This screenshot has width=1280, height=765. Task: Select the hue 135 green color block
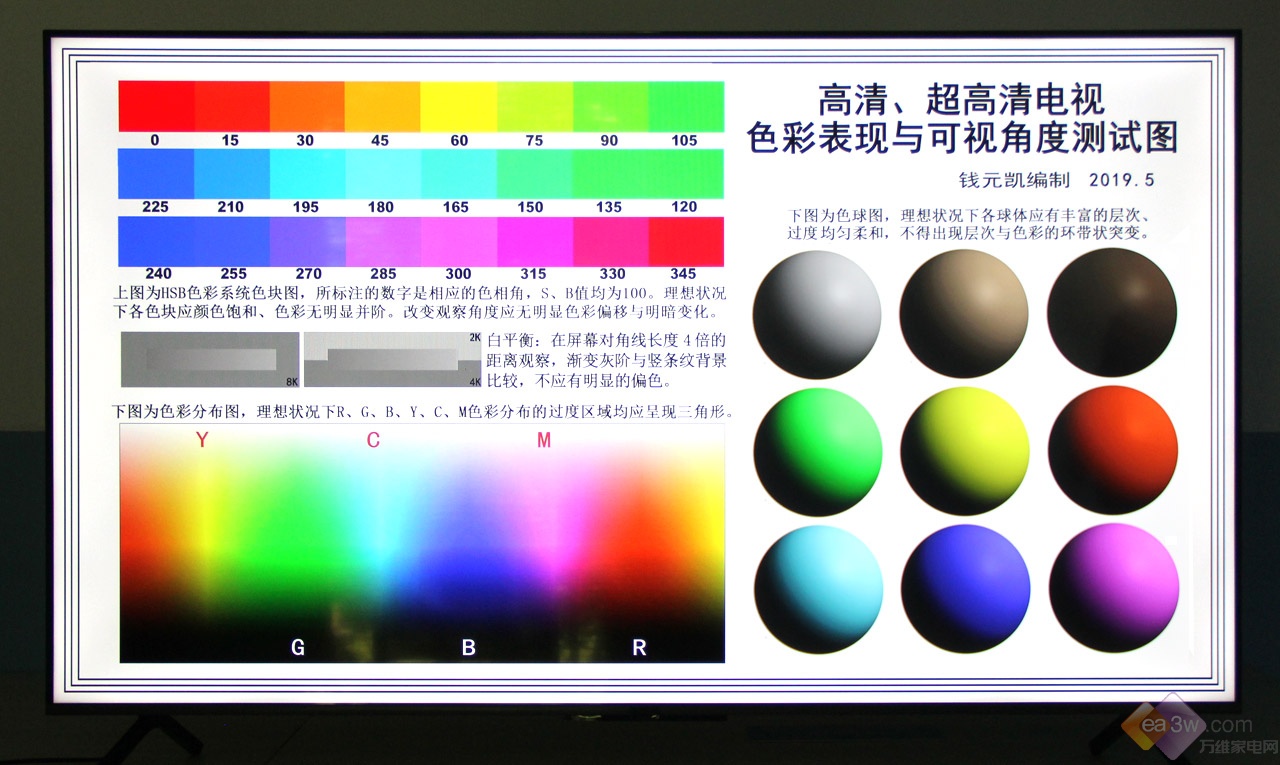pos(610,174)
